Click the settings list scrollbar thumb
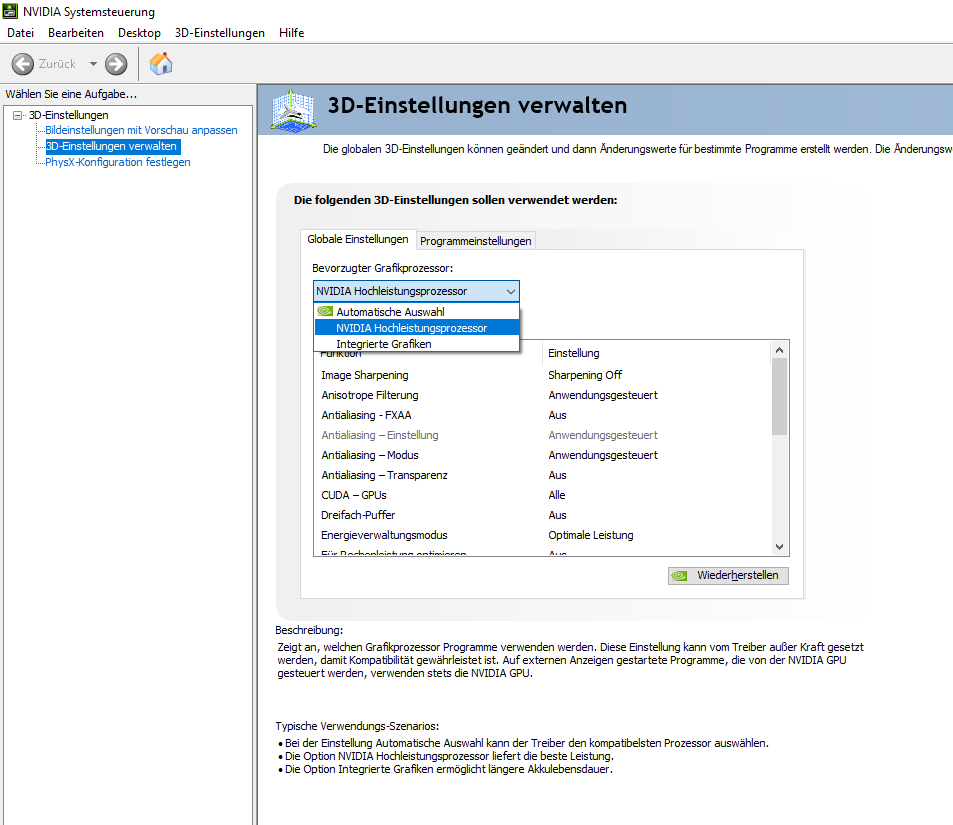The image size is (953, 825). pyautogui.click(x=780, y=396)
